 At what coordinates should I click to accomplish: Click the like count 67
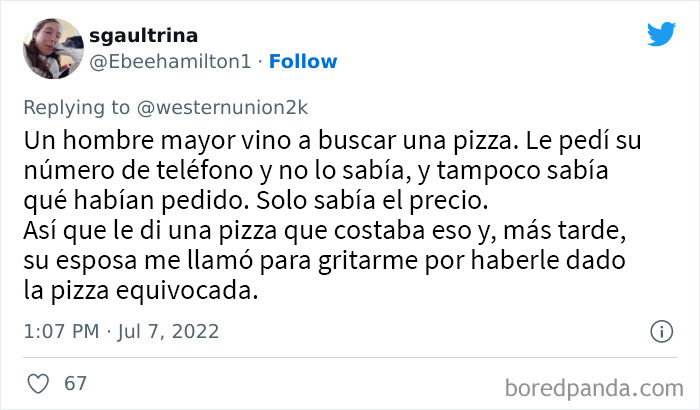click(73, 384)
